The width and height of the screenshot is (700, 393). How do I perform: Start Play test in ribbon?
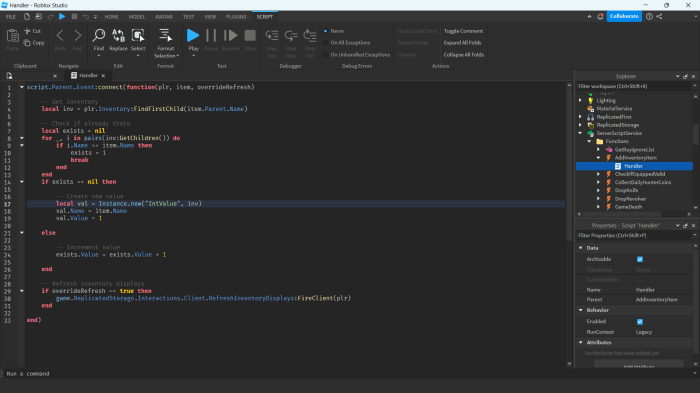point(193,35)
